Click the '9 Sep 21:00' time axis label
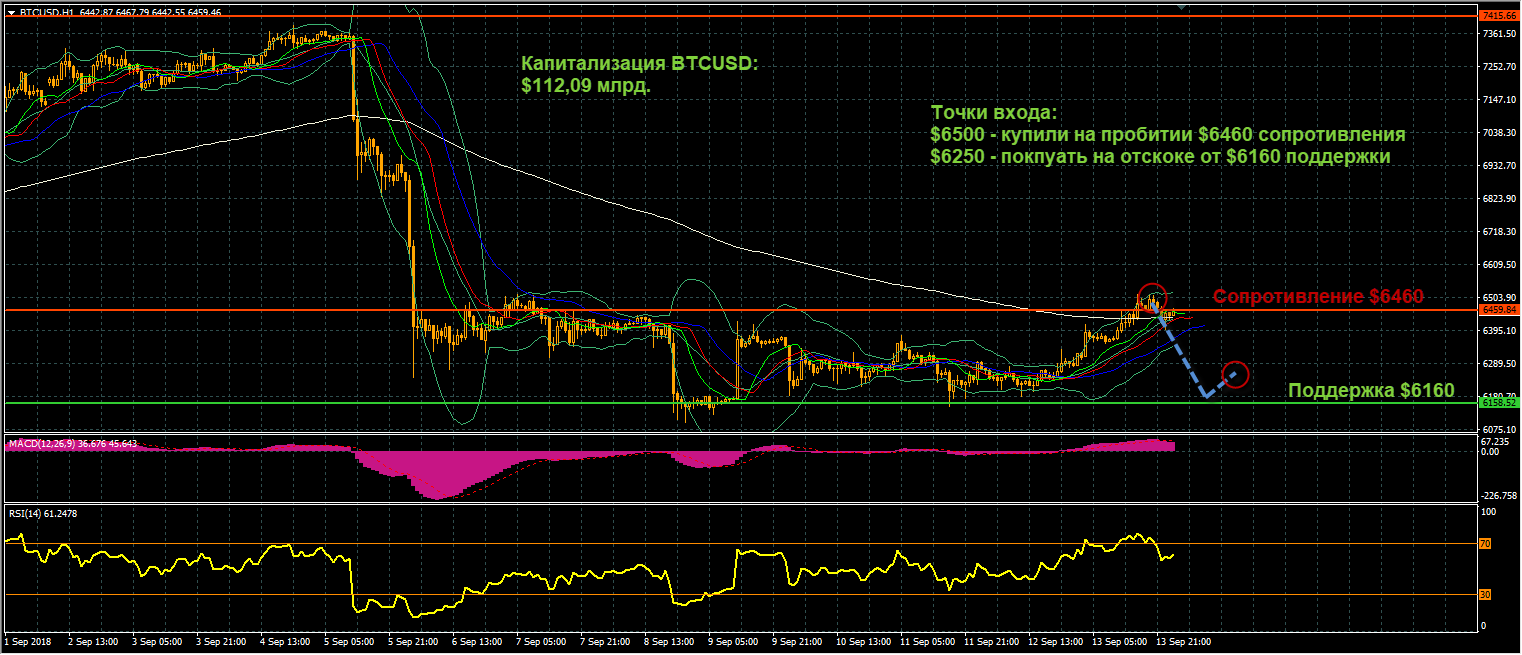The width and height of the screenshot is (1522, 655). (796, 640)
